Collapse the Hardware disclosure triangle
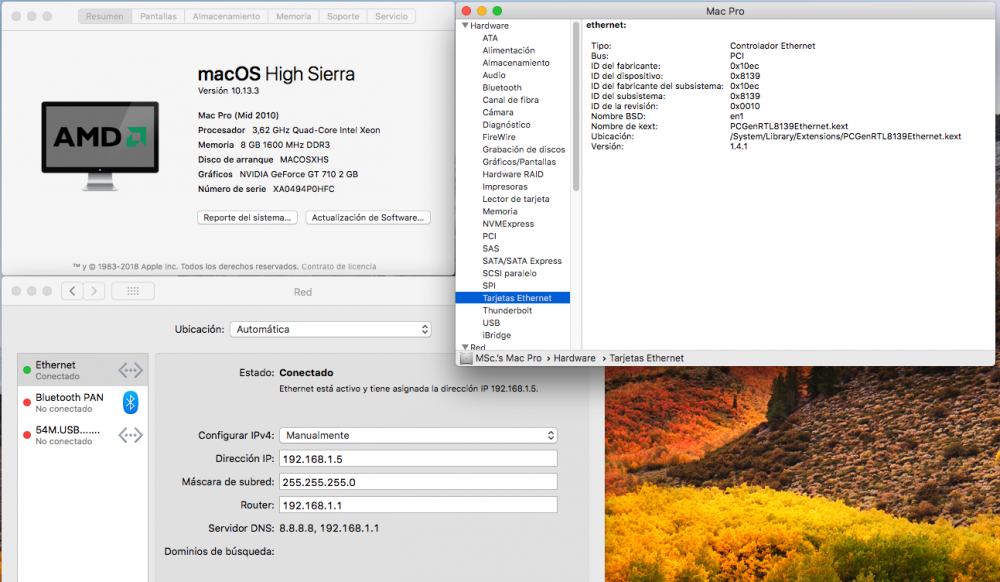The width and height of the screenshot is (1000, 582). click(x=465, y=25)
